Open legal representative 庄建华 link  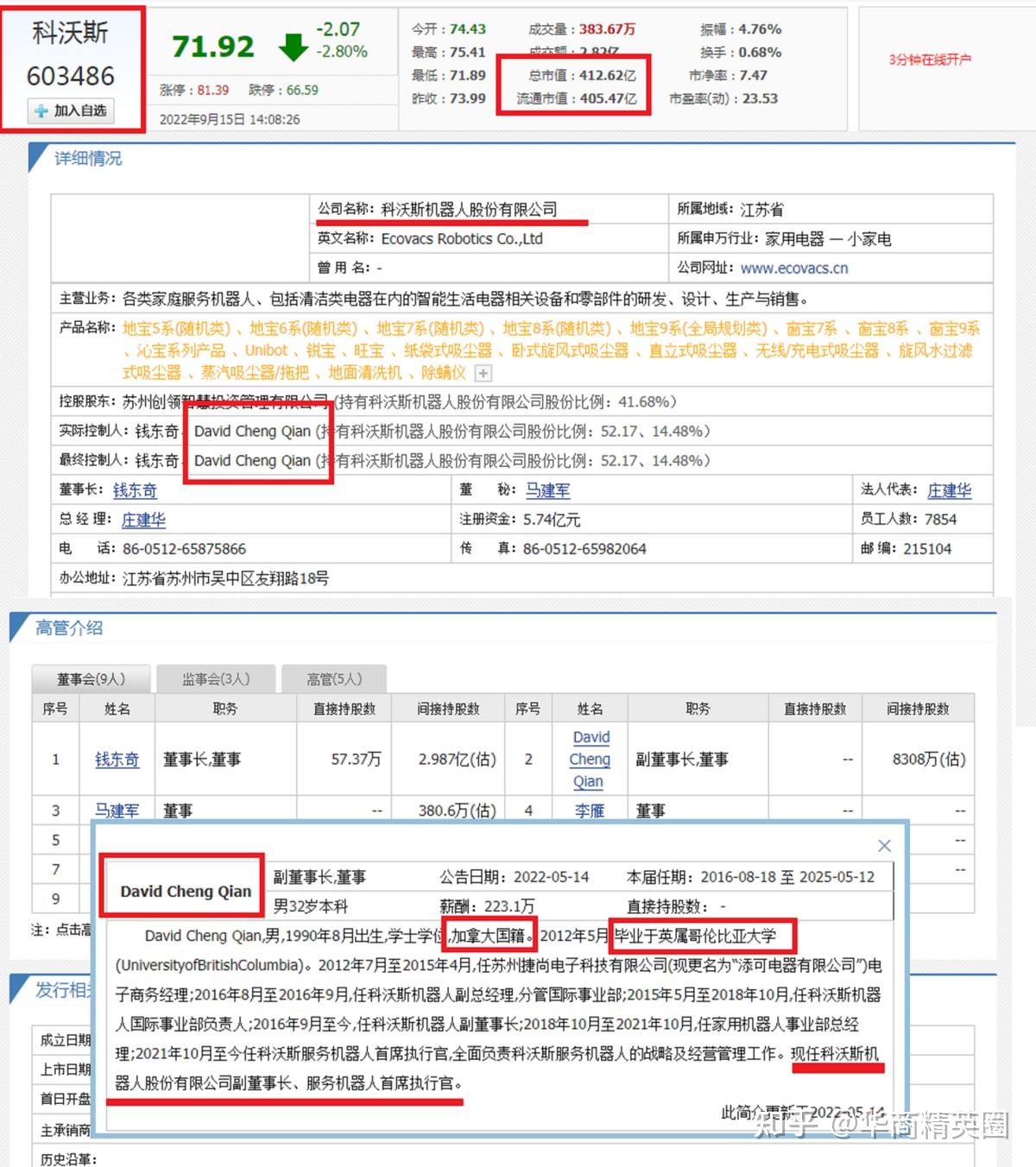pyautogui.click(x=950, y=490)
